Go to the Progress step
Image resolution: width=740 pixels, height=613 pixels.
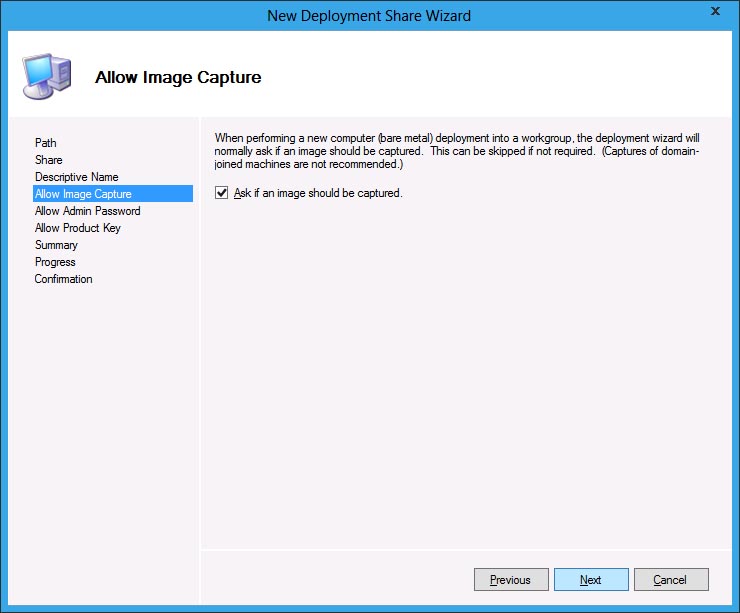[x=55, y=262]
